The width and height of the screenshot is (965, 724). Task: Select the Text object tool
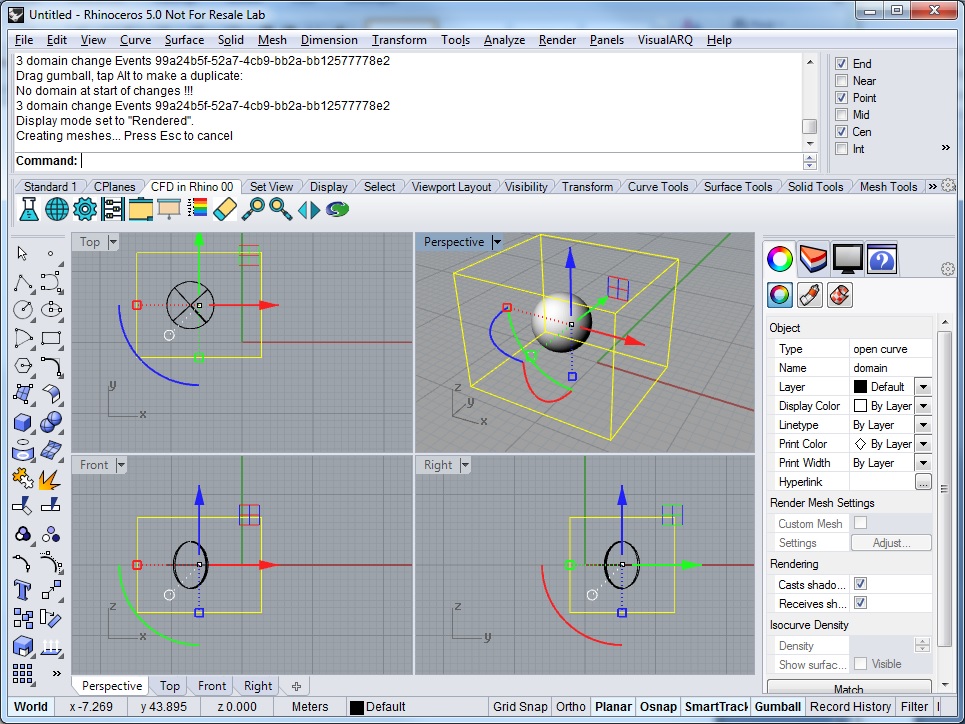(x=23, y=590)
